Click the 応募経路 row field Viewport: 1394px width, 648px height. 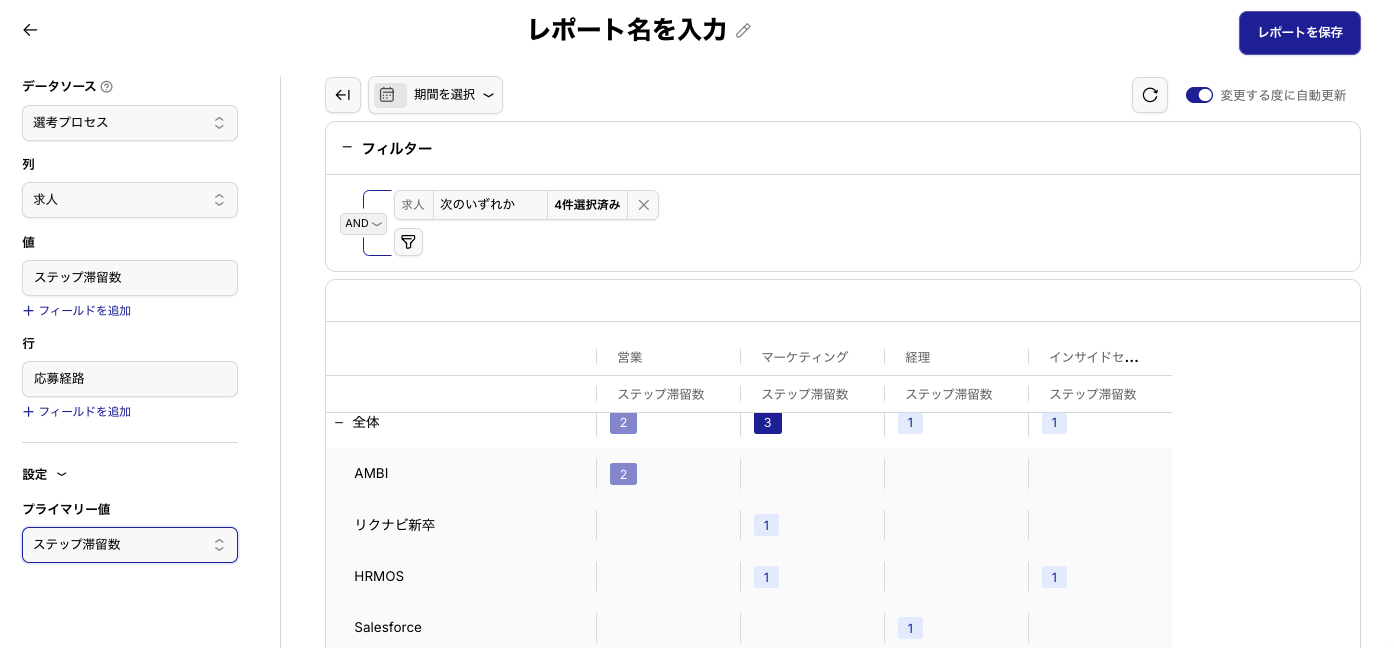click(130, 379)
